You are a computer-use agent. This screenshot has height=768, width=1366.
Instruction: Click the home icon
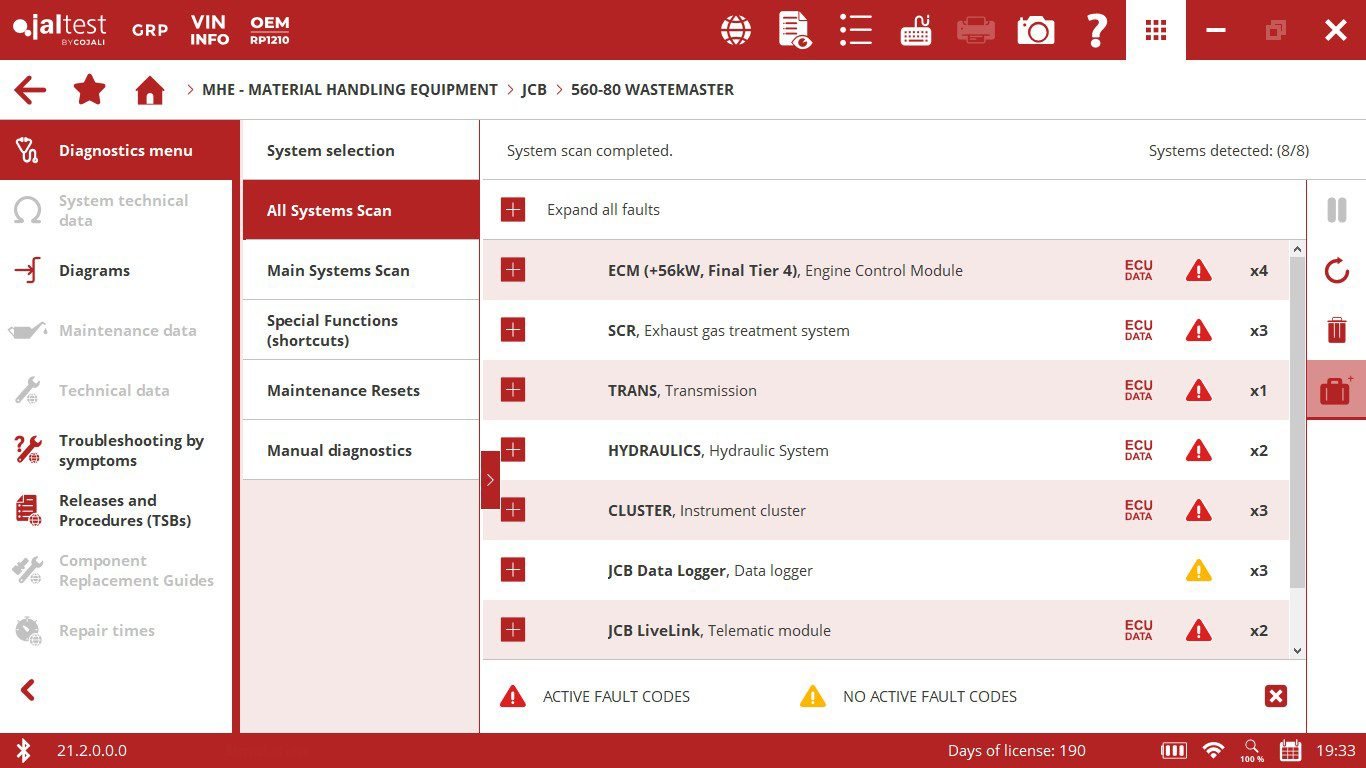150,90
